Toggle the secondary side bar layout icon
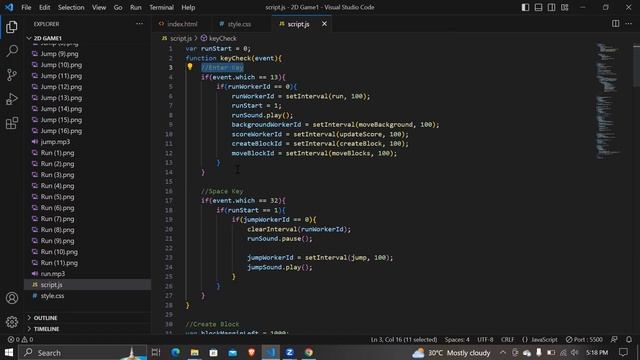The height and width of the screenshot is (360, 640). click(x=551, y=7)
